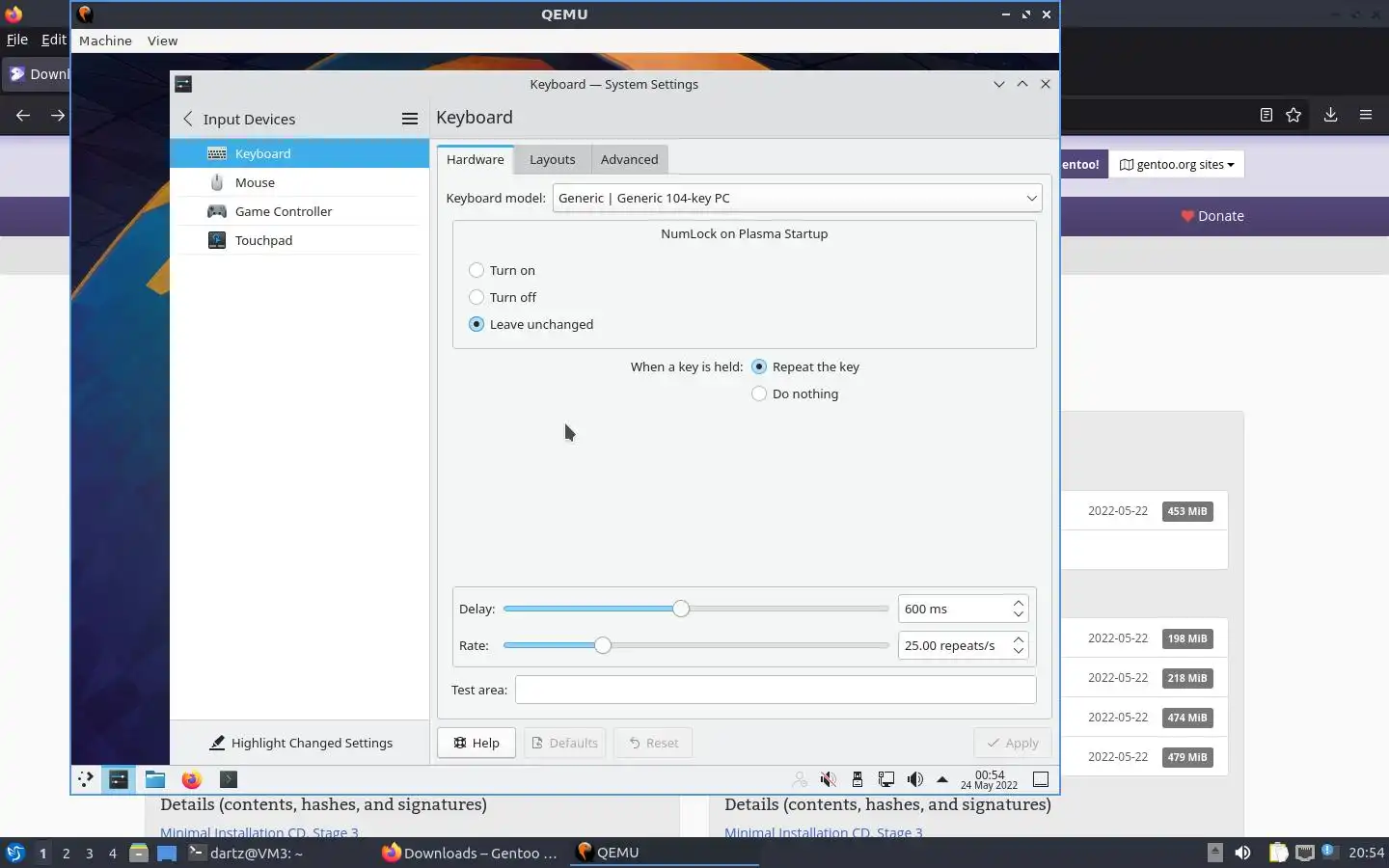Open the Keyboard model dropdown
Screen dimensions: 1389x868
(797, 198)
